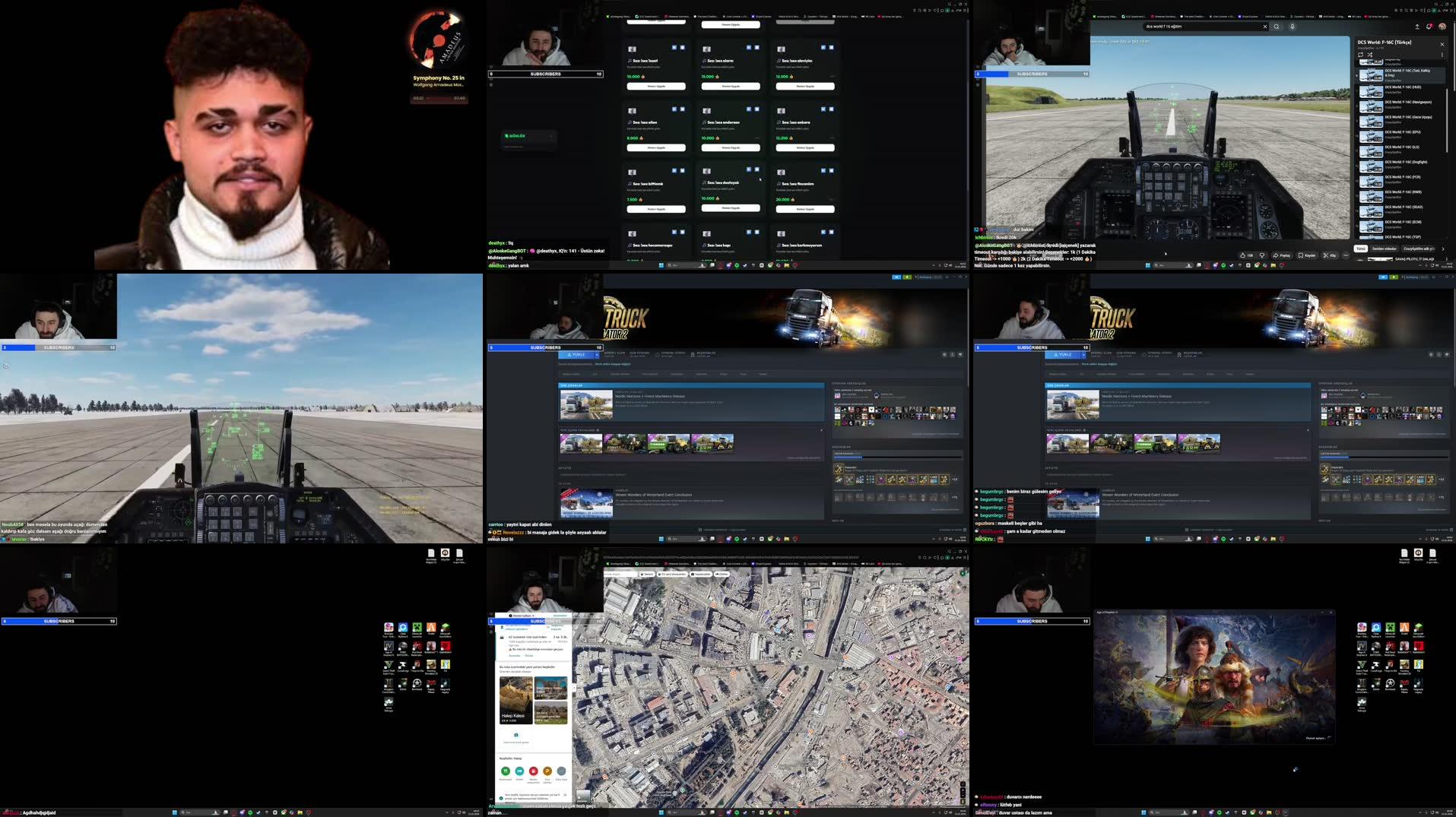Expand the arrow next to the YÜKLE button
Viewport: 1456px width, 817px height.
coord(597,355)
